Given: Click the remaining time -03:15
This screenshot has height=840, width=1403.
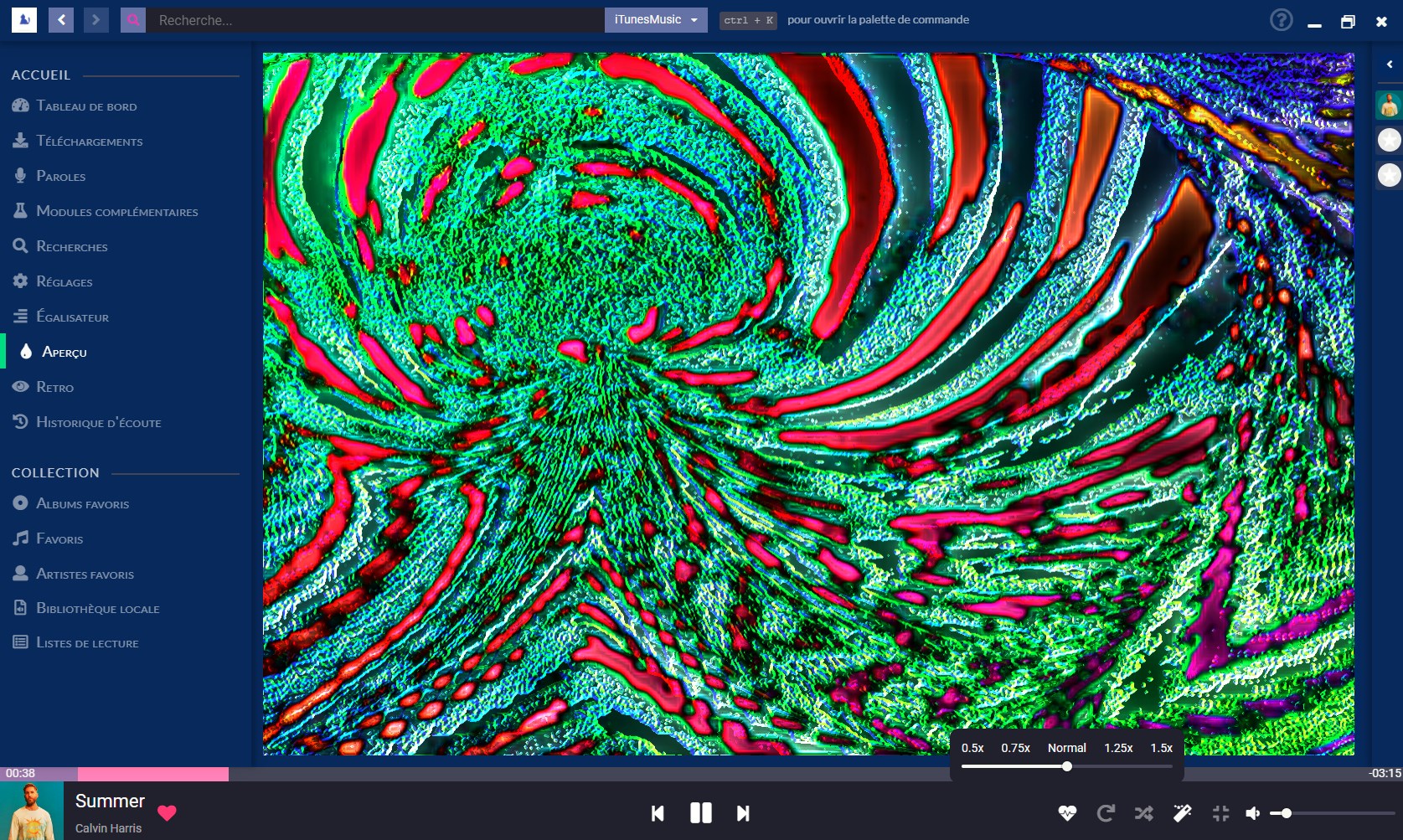Looking at the screenshot, I should point(1385,773).
